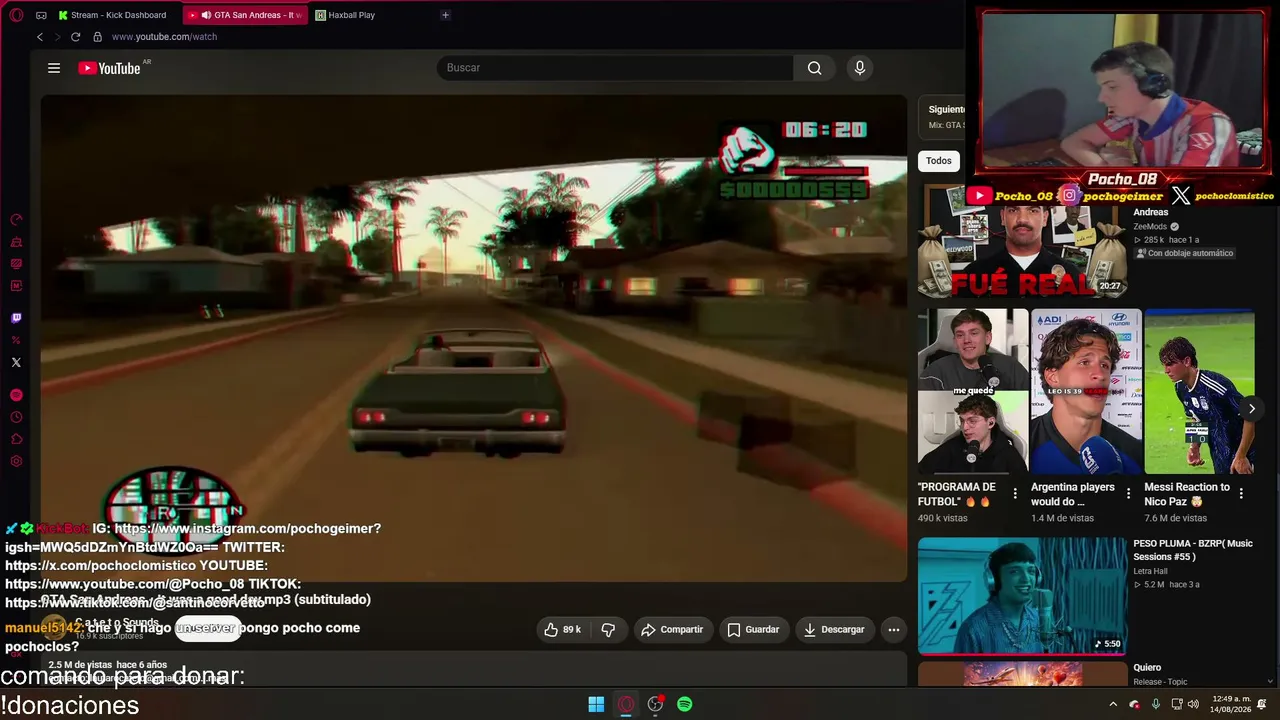
Task: Open the Opera sidebar Spotify player icon
Action: [x=16, y=395]
